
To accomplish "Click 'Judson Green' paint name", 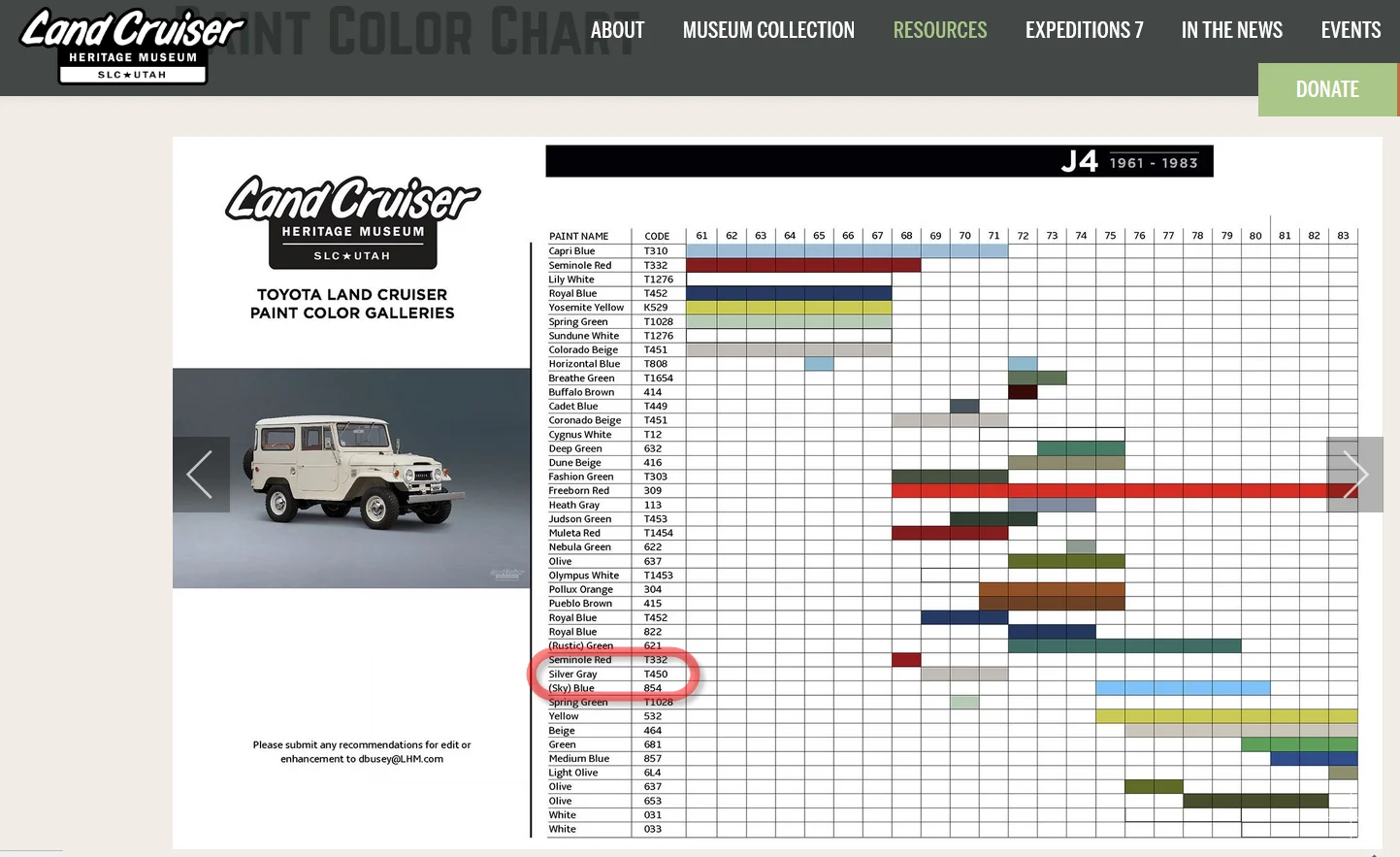I will point(580,519).
